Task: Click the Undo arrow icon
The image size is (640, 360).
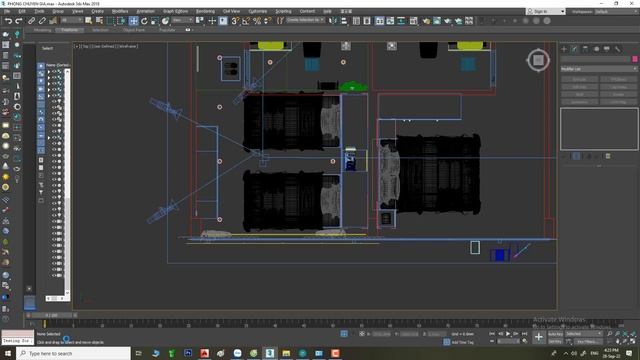Action: tap(8, 21)
